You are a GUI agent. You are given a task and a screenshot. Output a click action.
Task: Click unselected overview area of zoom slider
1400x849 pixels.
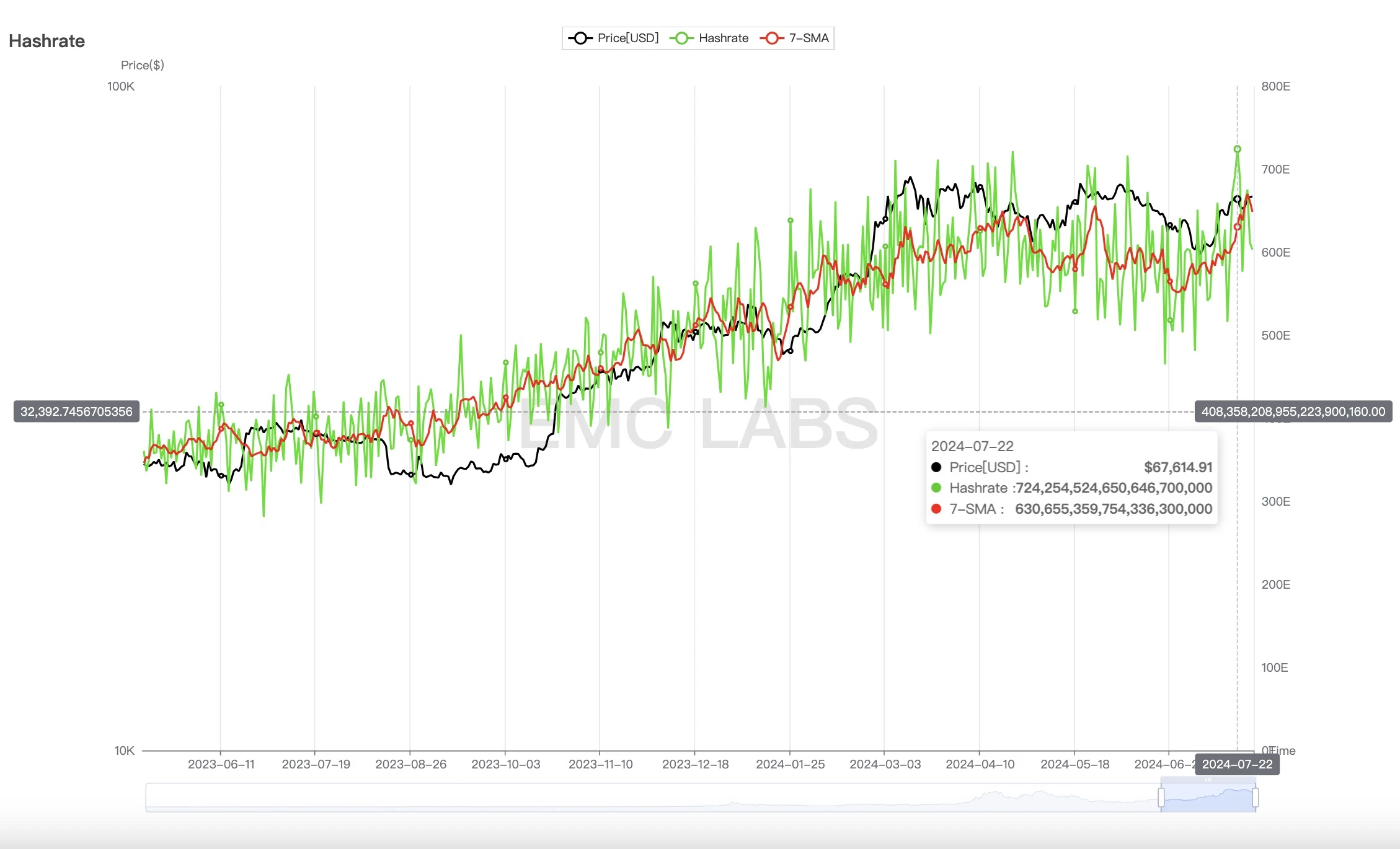[x=620, y=798]
